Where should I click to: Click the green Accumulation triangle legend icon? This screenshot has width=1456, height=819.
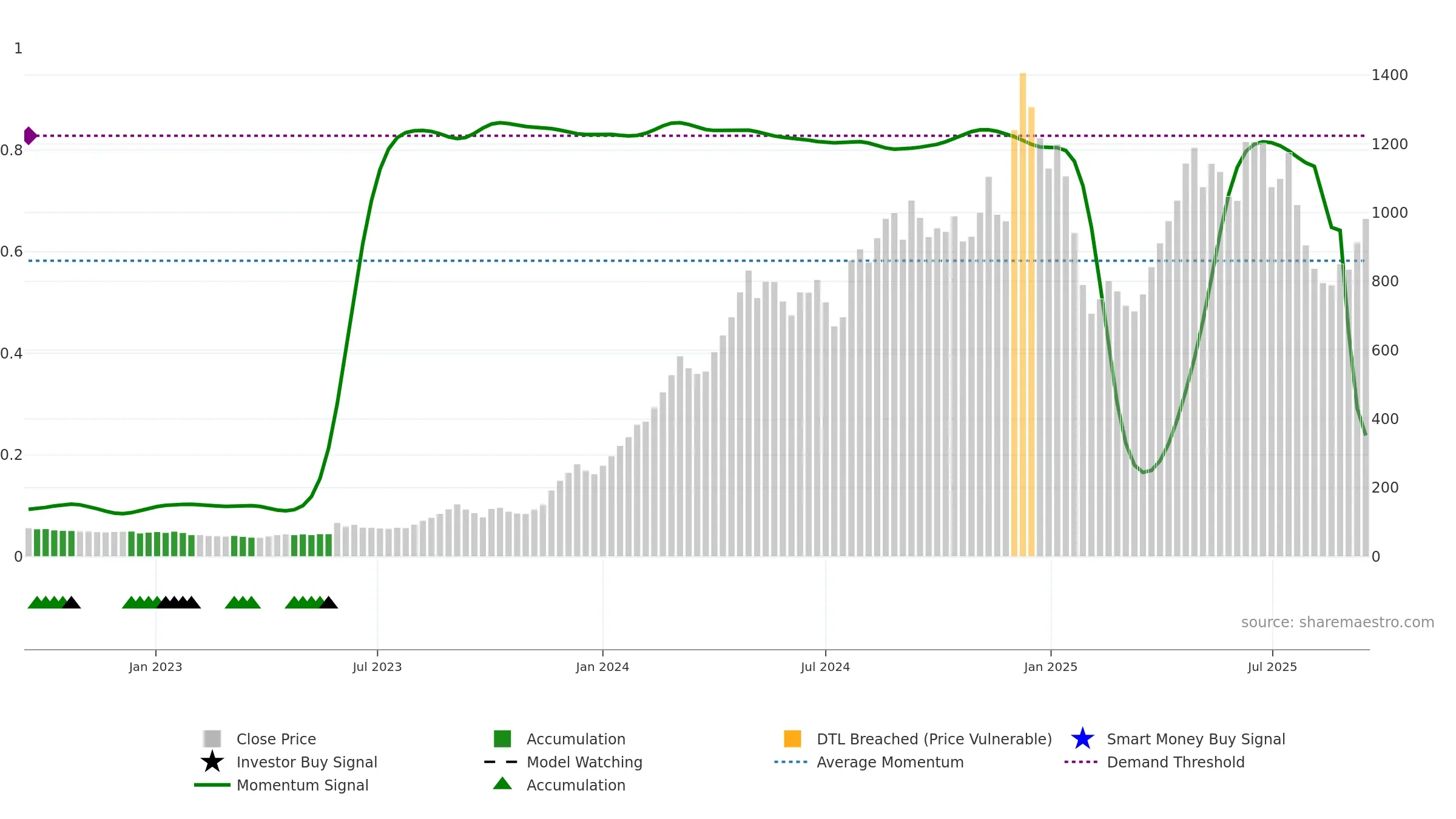[502, 784]
